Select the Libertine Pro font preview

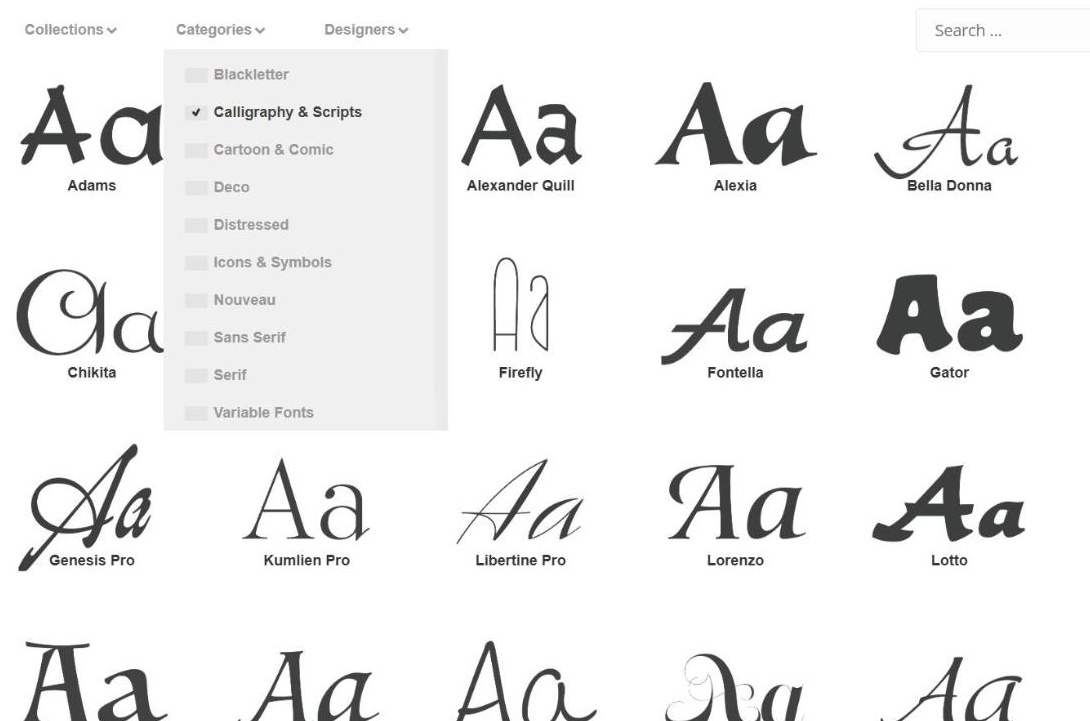tap(520, 501)
